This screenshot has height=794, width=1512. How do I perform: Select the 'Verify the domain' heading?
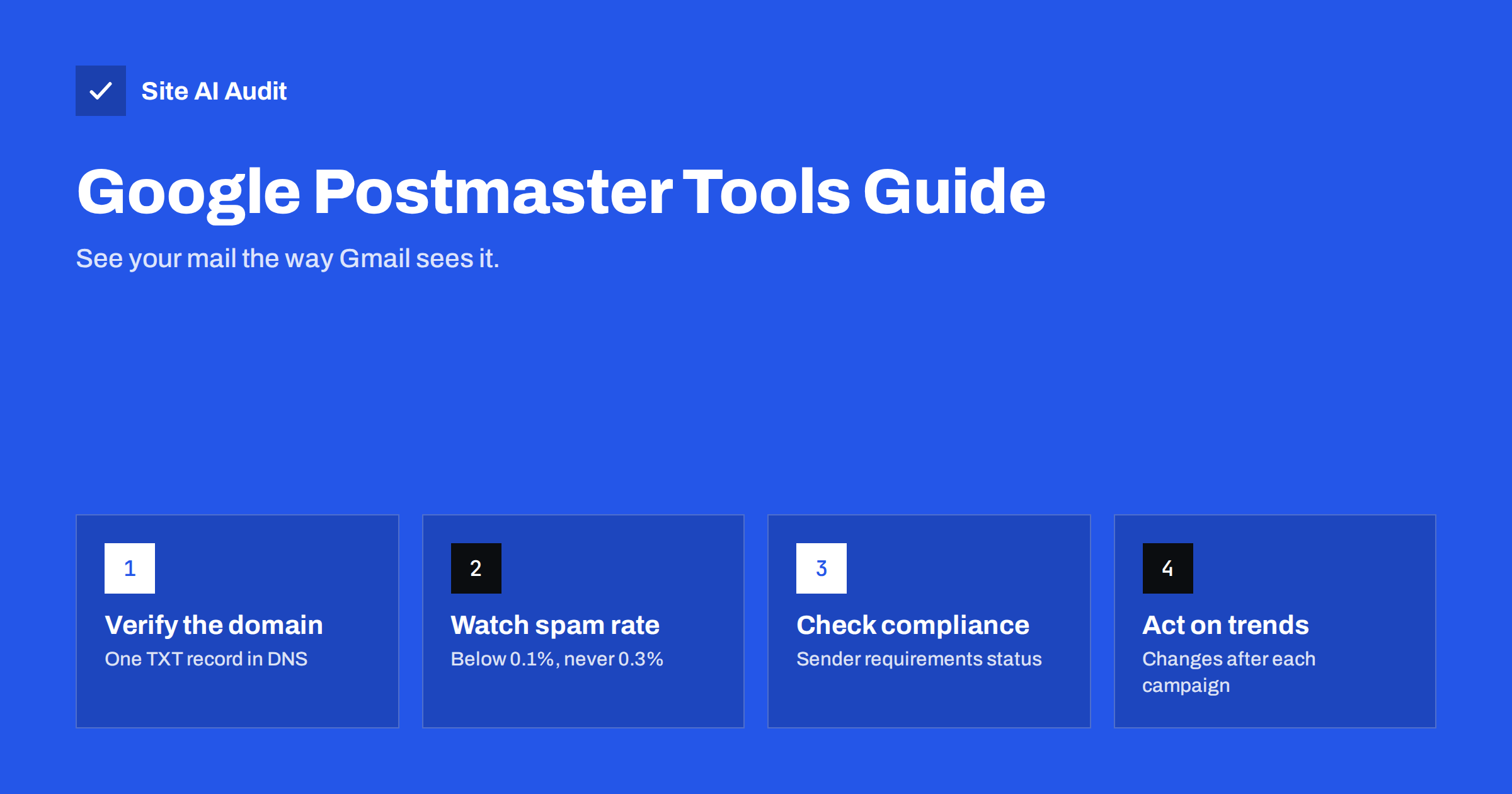click(214, 625)
